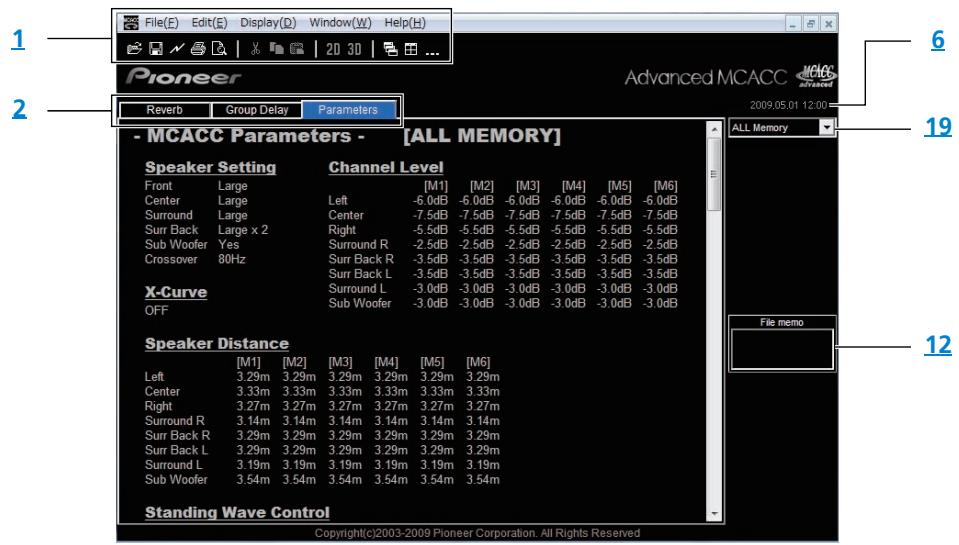Click the Standing Wave Control heading
The width and height of the screenshot is (959, 545).
[x=237, y=512]
